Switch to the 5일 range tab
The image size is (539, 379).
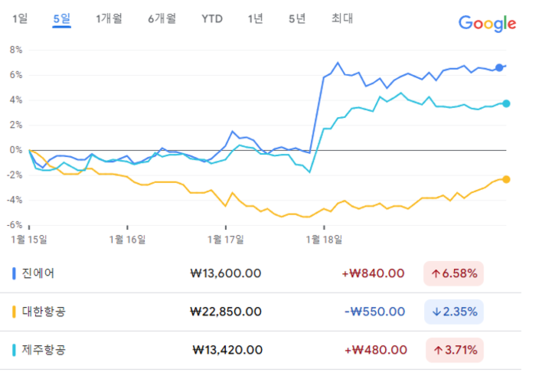(x=62, y=19)
